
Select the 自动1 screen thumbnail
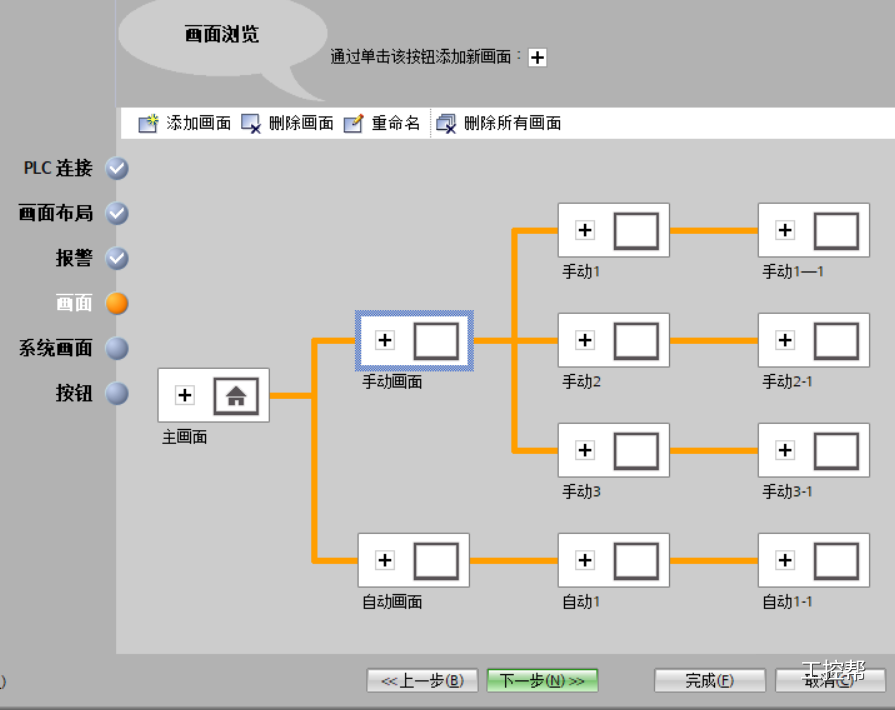pos(636,561)
